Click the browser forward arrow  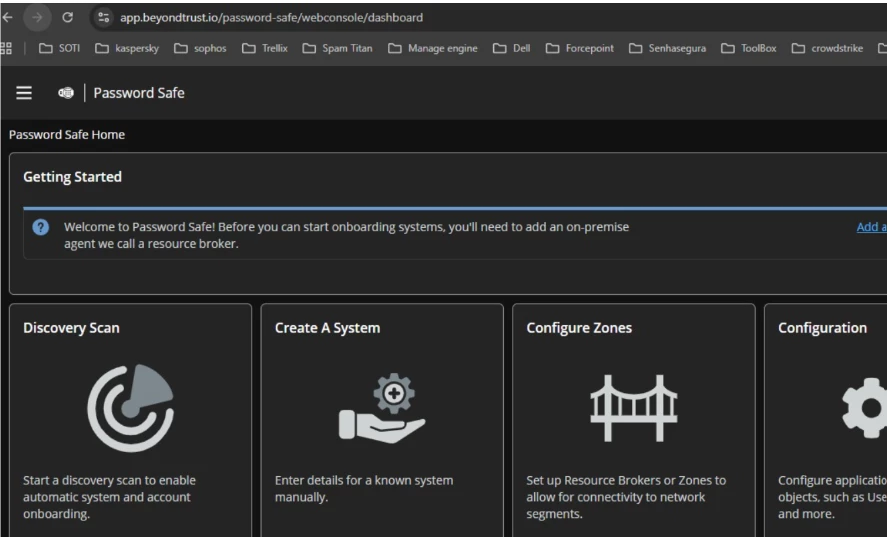coord(37,18)
